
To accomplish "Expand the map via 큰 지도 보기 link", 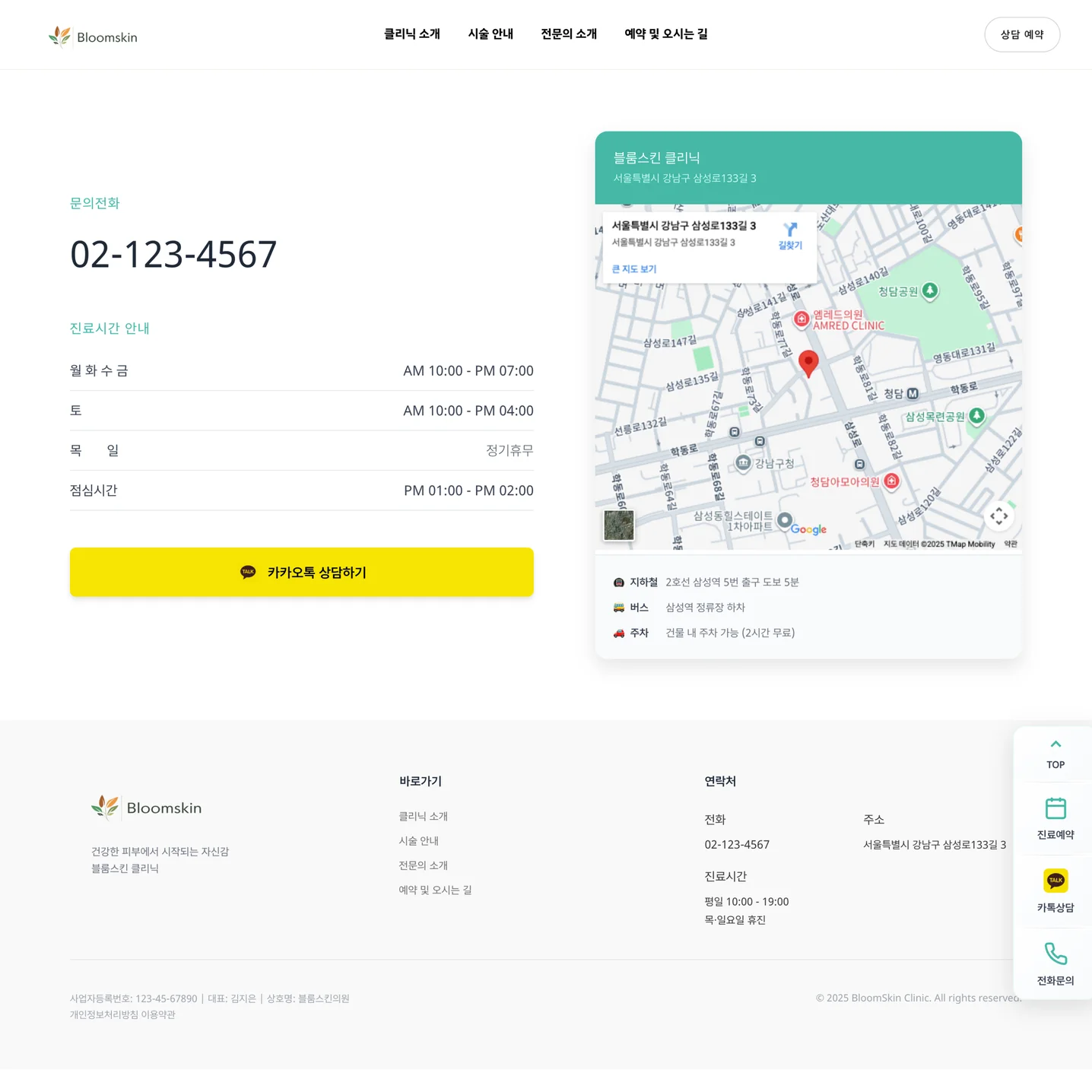I will point(633,268).
